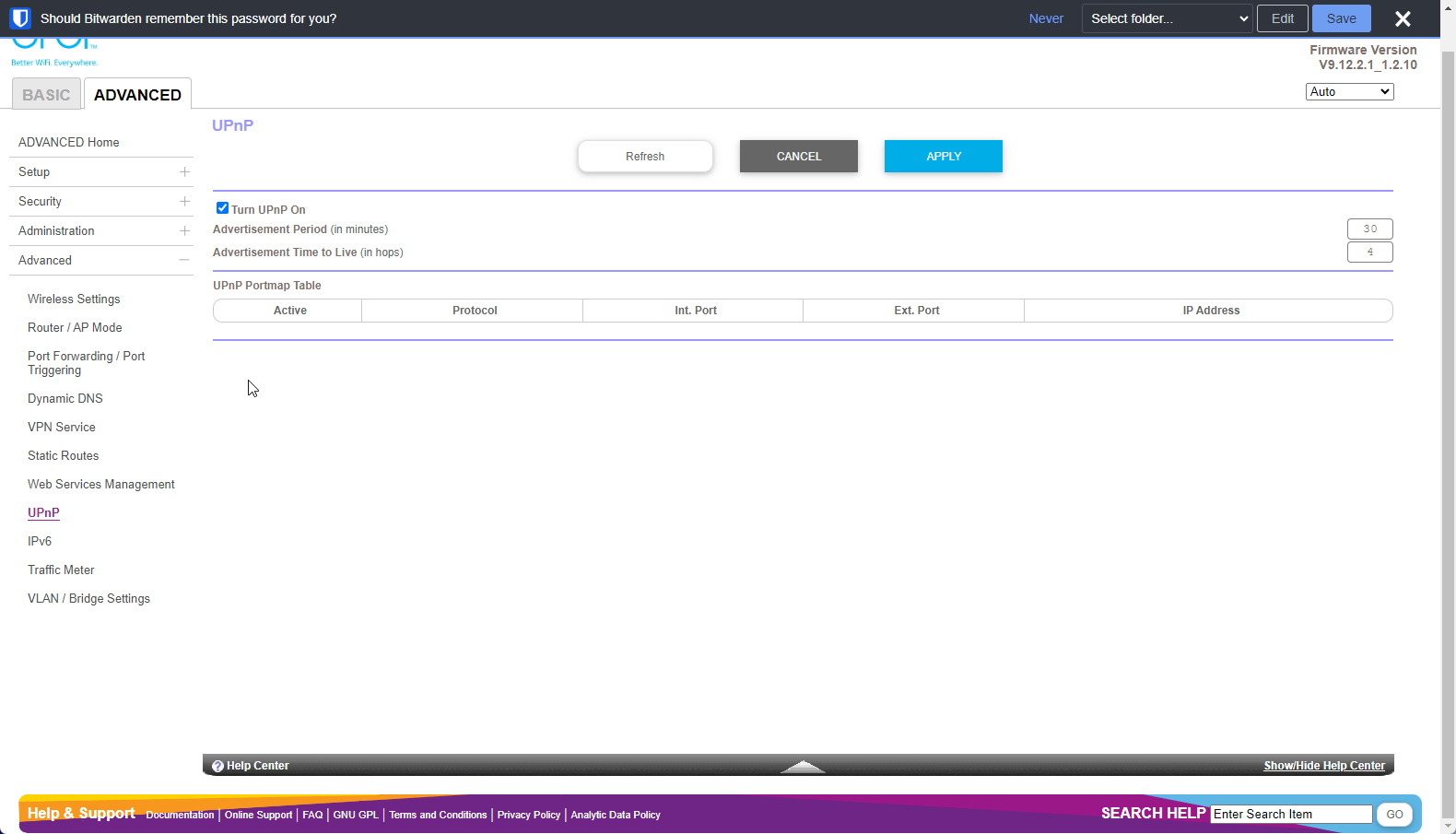The image size is (1456, 834).
Task: Click the Refresh button
Action: click(x=645, y=157)
